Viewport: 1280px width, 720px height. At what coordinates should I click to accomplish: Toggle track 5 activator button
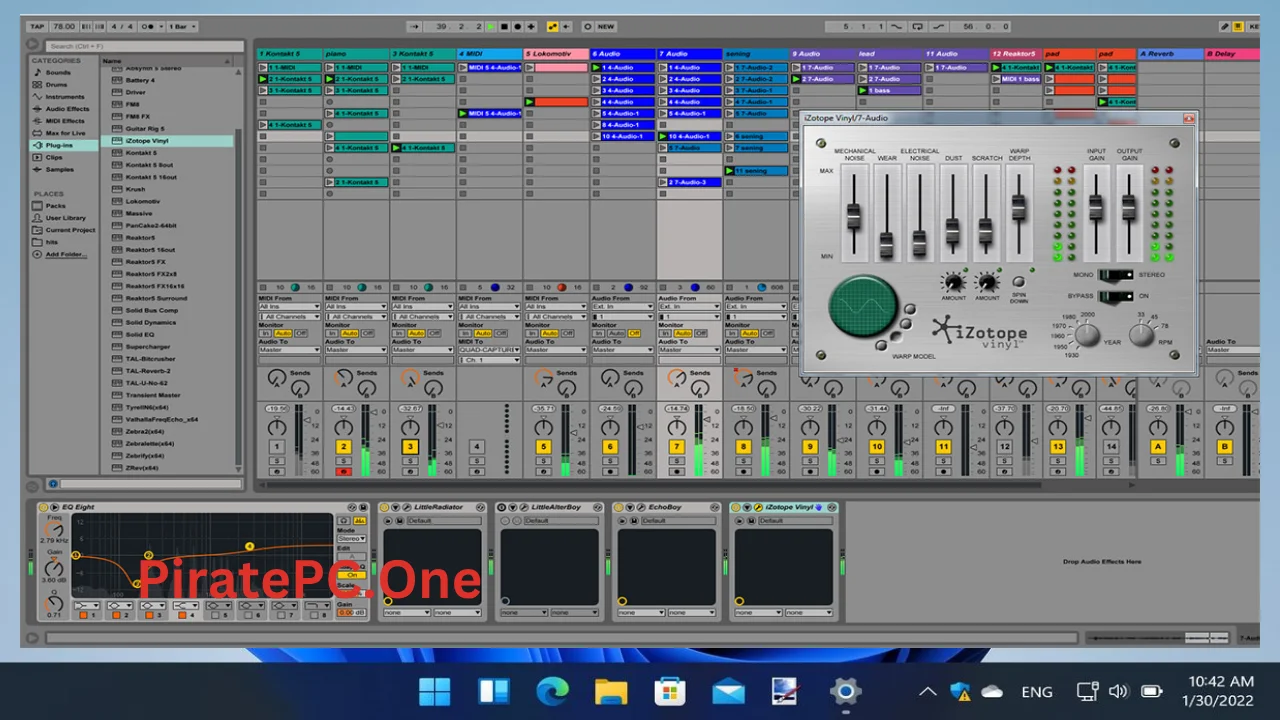[x=543, y=447]
